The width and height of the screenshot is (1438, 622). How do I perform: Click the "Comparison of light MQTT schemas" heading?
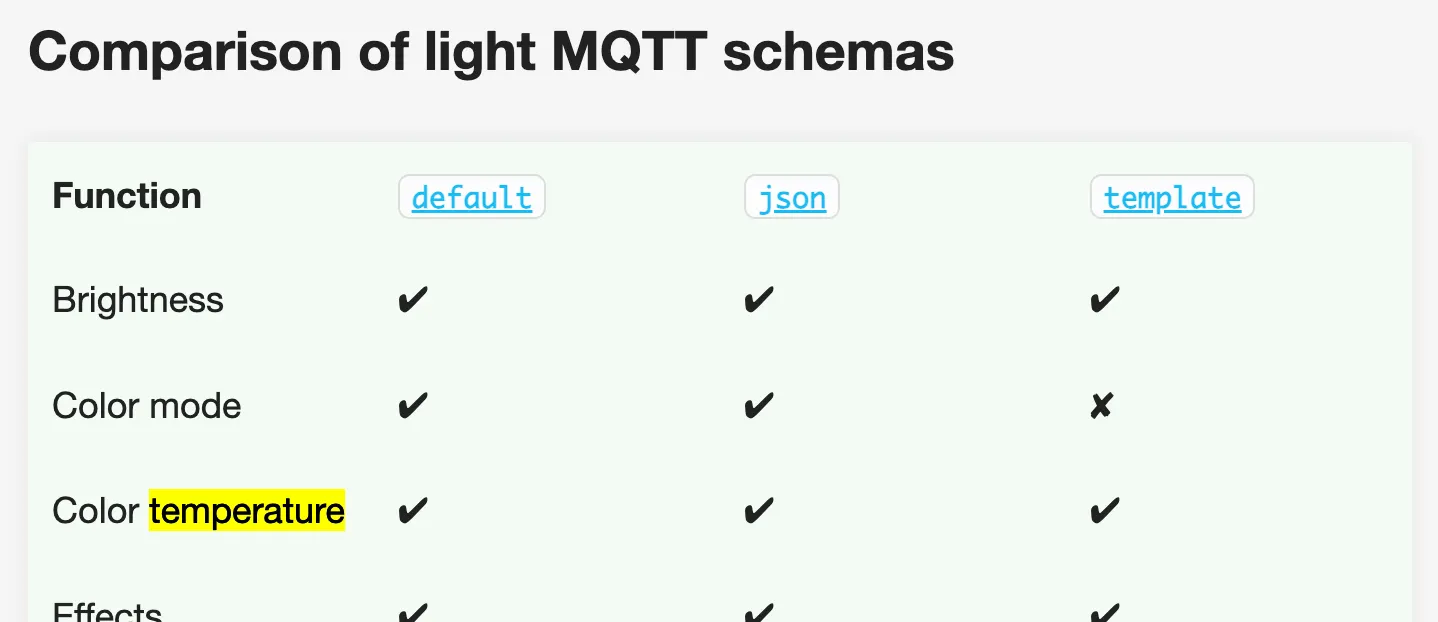pyautogui.click(x=491, y=52)
